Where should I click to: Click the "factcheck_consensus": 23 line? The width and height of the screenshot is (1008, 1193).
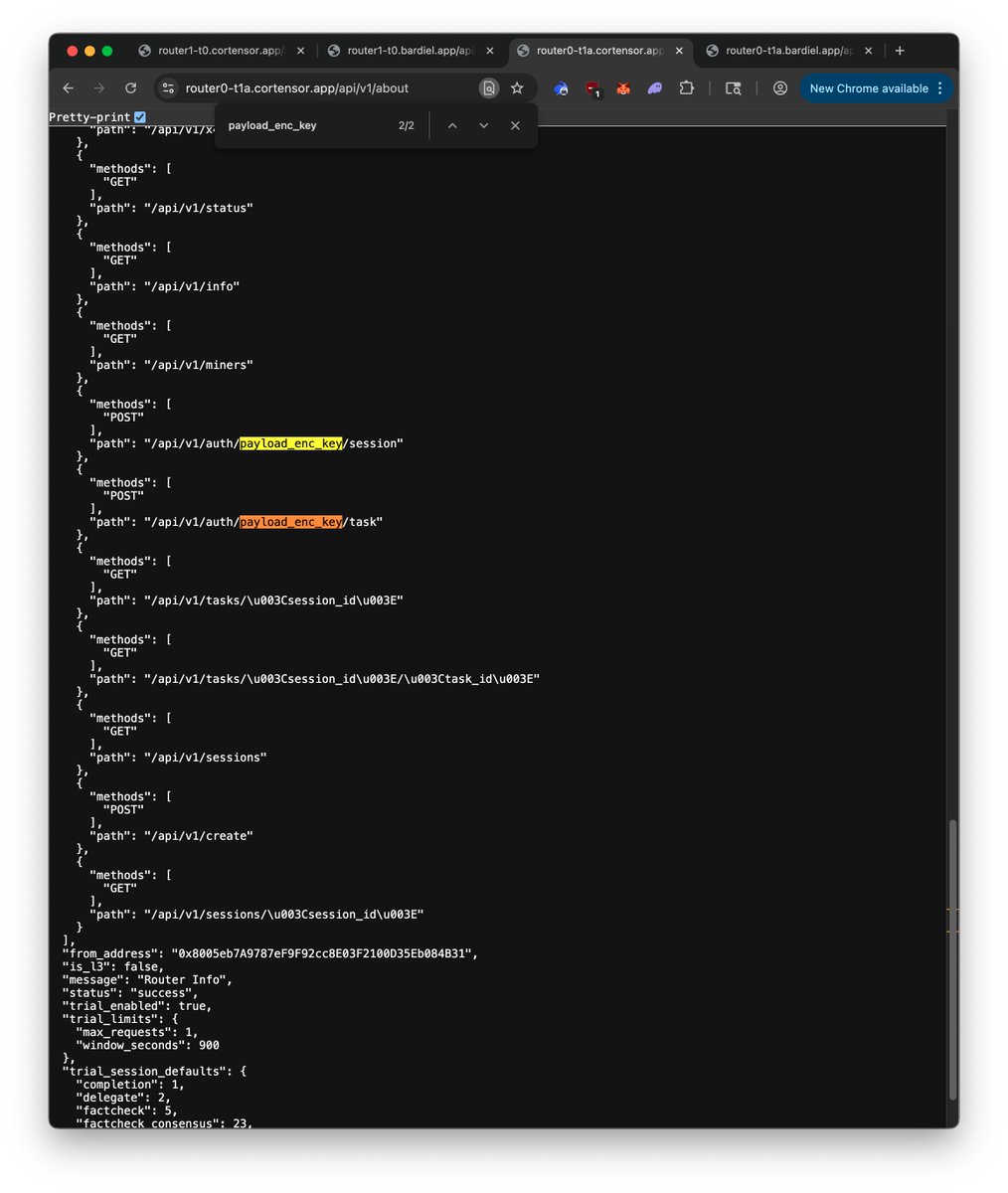coord(164,1123)
